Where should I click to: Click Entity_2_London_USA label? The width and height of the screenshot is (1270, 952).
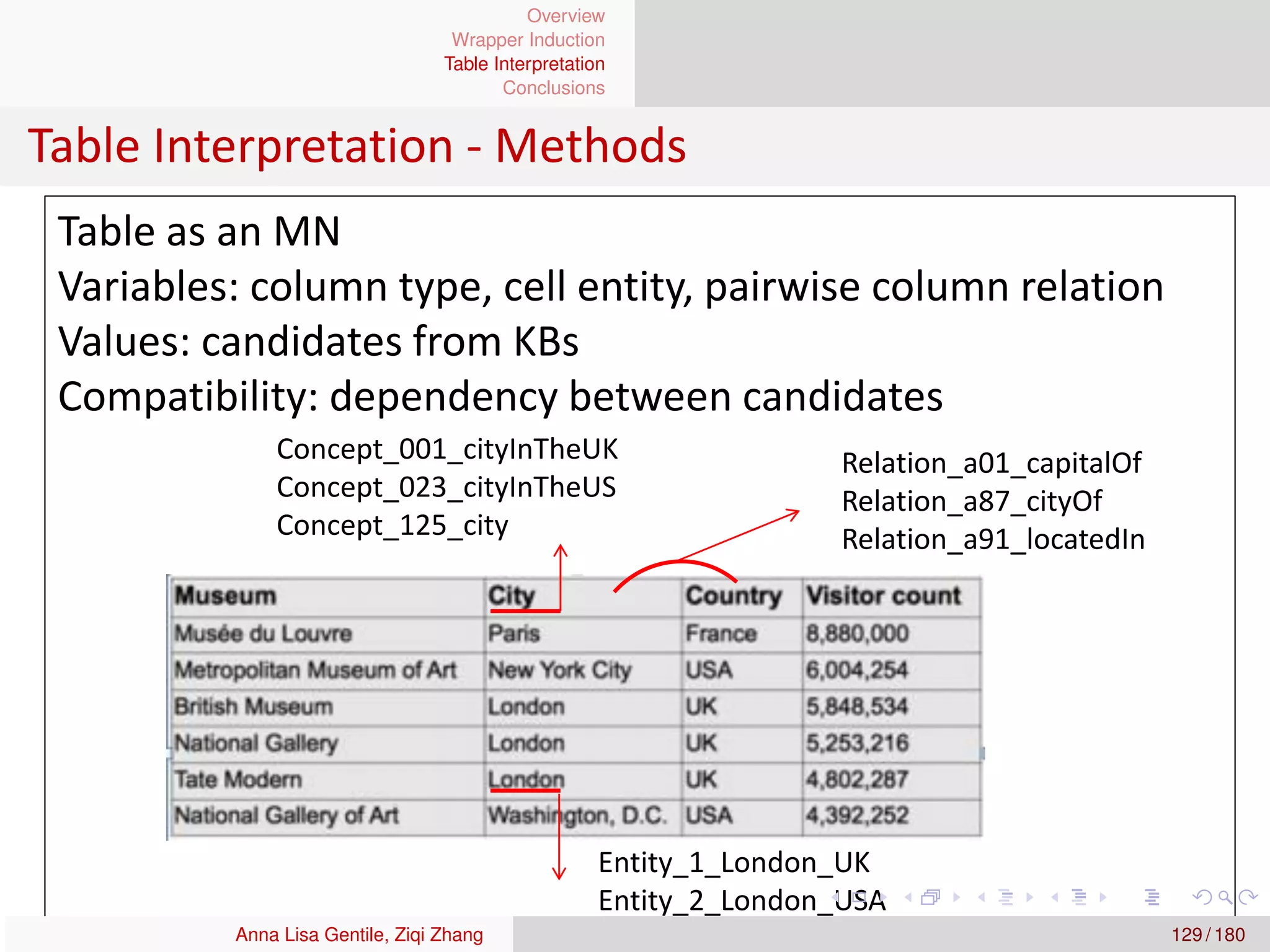coord(742,901)
